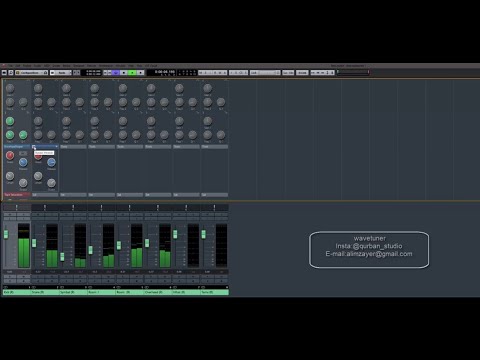The height and width of the screenshot is (360, 480).
Task: Mute the Snare channel
Action: click(38, 214)
